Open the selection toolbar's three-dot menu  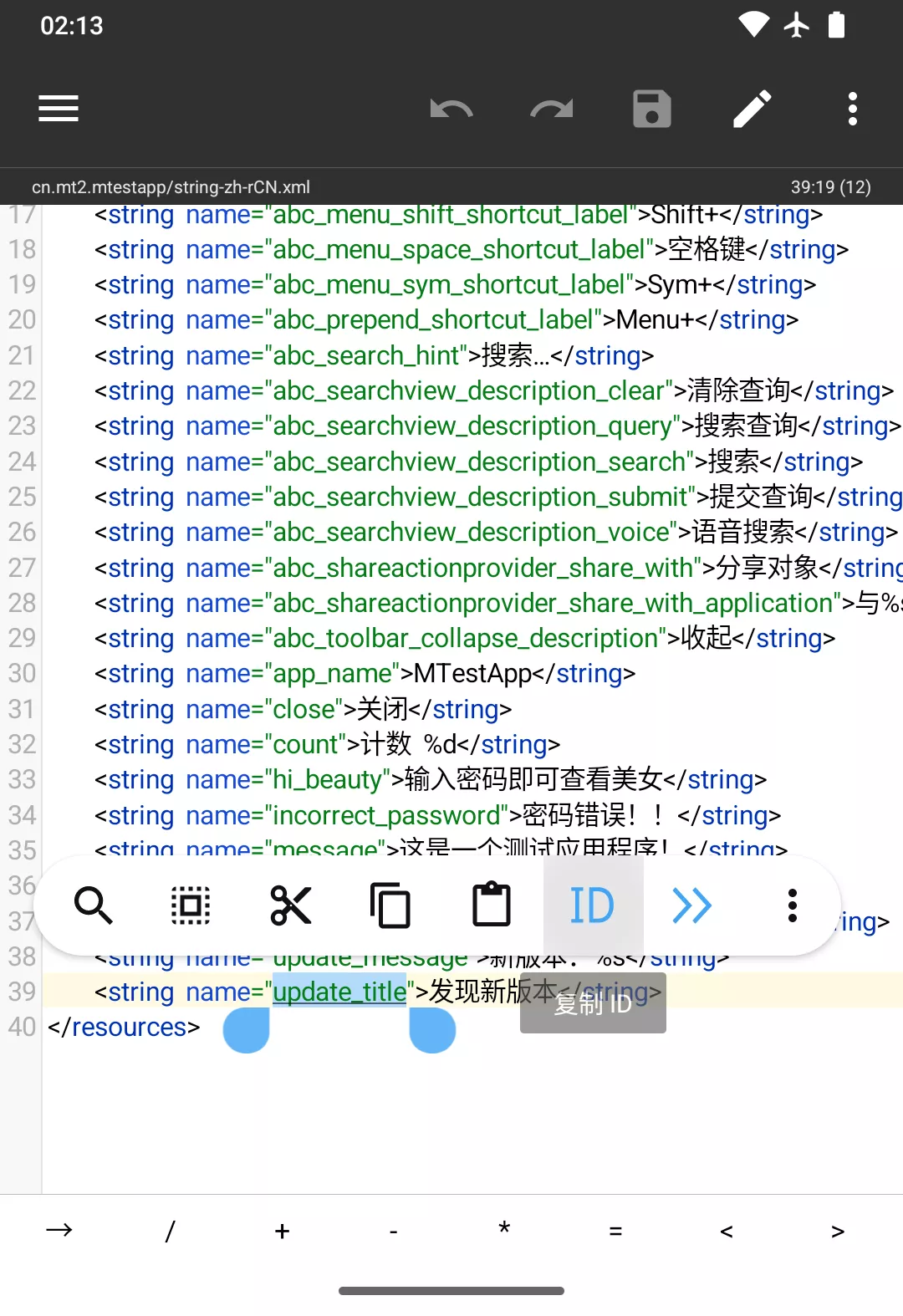793,905
